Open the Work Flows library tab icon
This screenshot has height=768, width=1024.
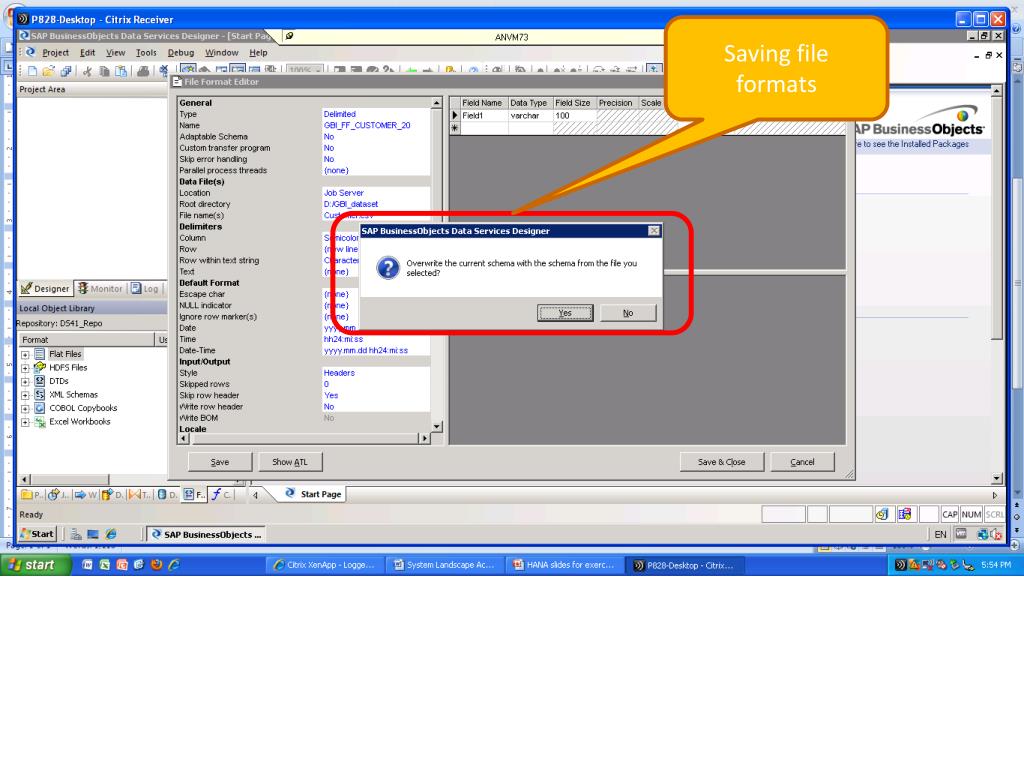80,494
